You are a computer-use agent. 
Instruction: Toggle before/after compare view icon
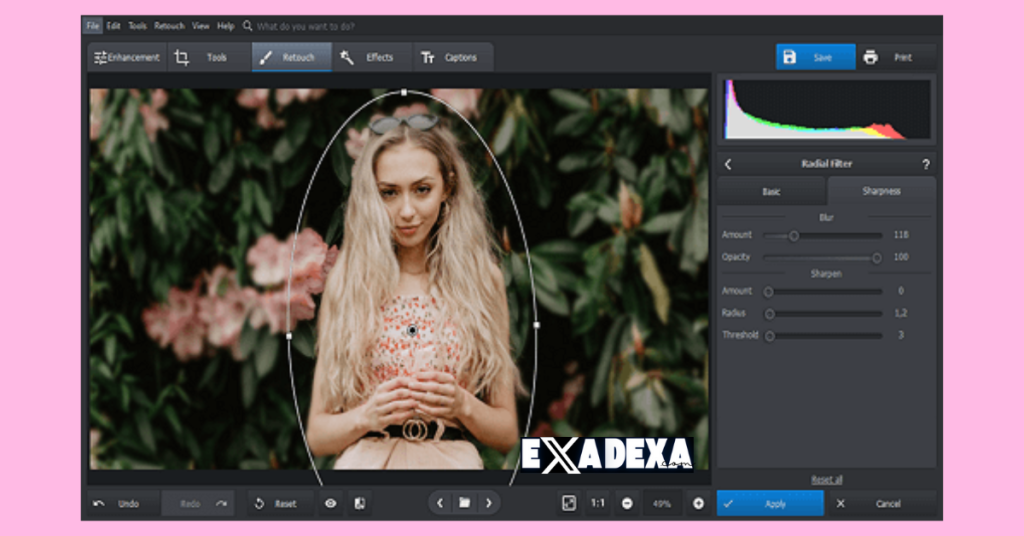[359, 503]
